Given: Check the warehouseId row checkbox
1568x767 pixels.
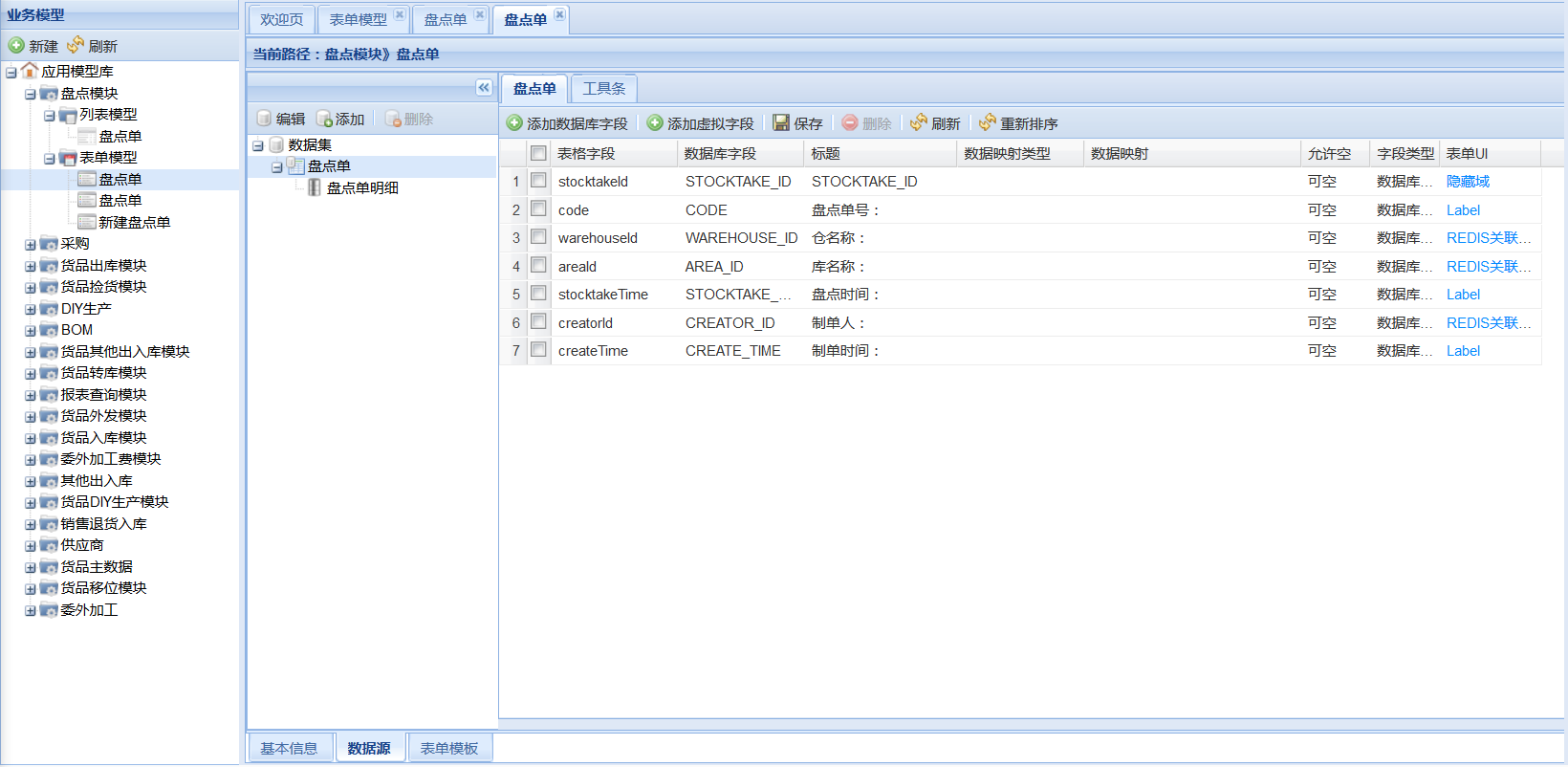Looking at the screenshot, I should tap(539, 237).
